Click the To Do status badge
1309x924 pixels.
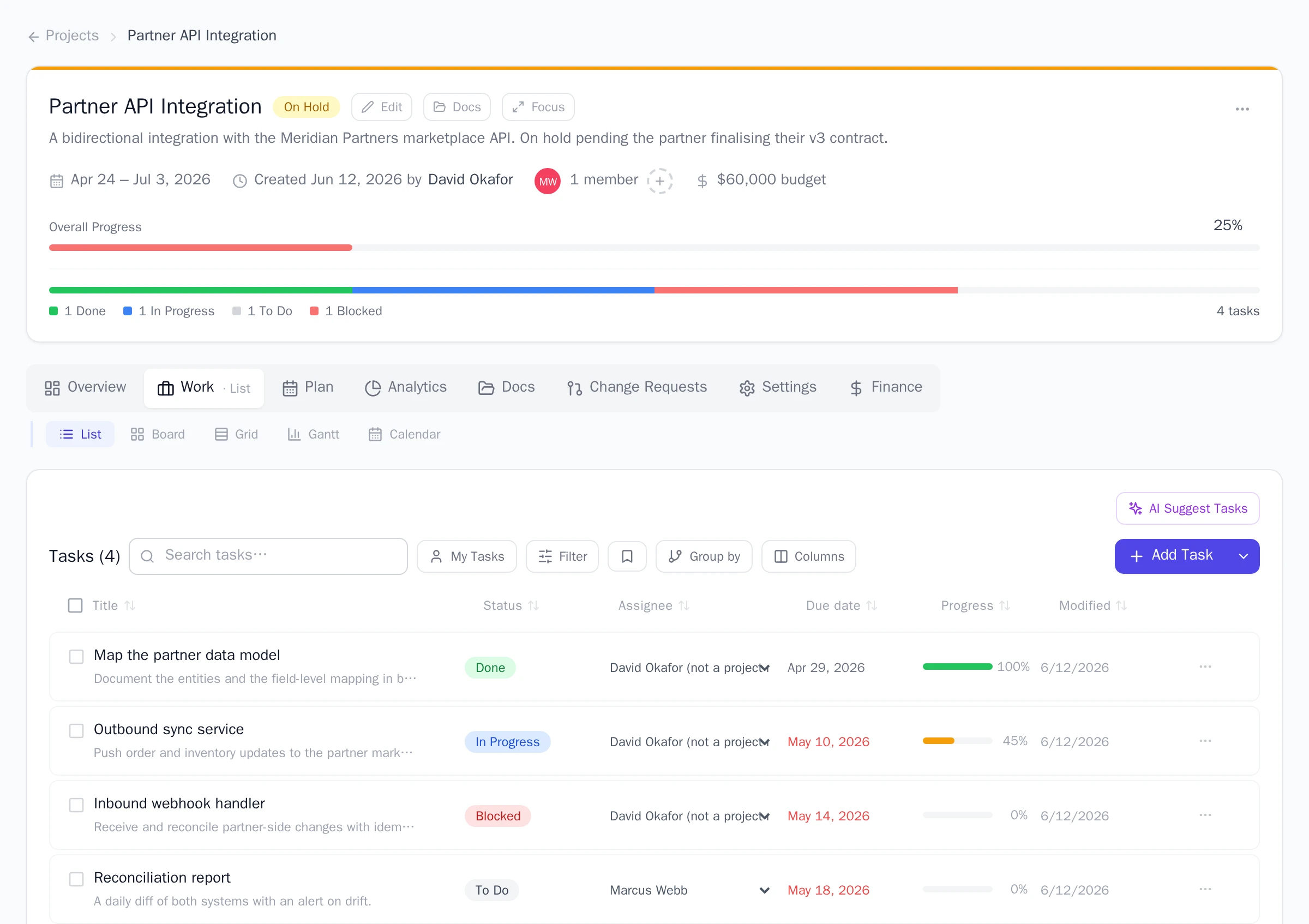[x=492, y=890]
